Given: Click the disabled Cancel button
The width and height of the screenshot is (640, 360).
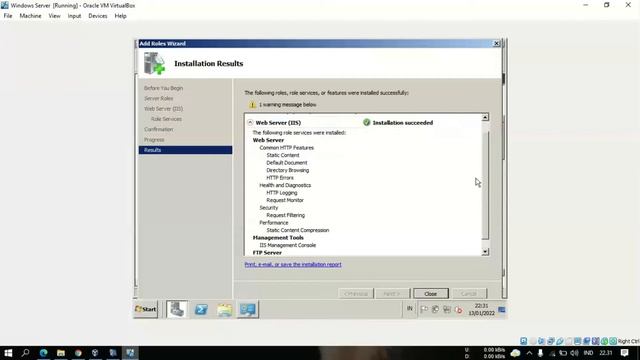Looking at the screenshot, I should click(x=469, y=293).
